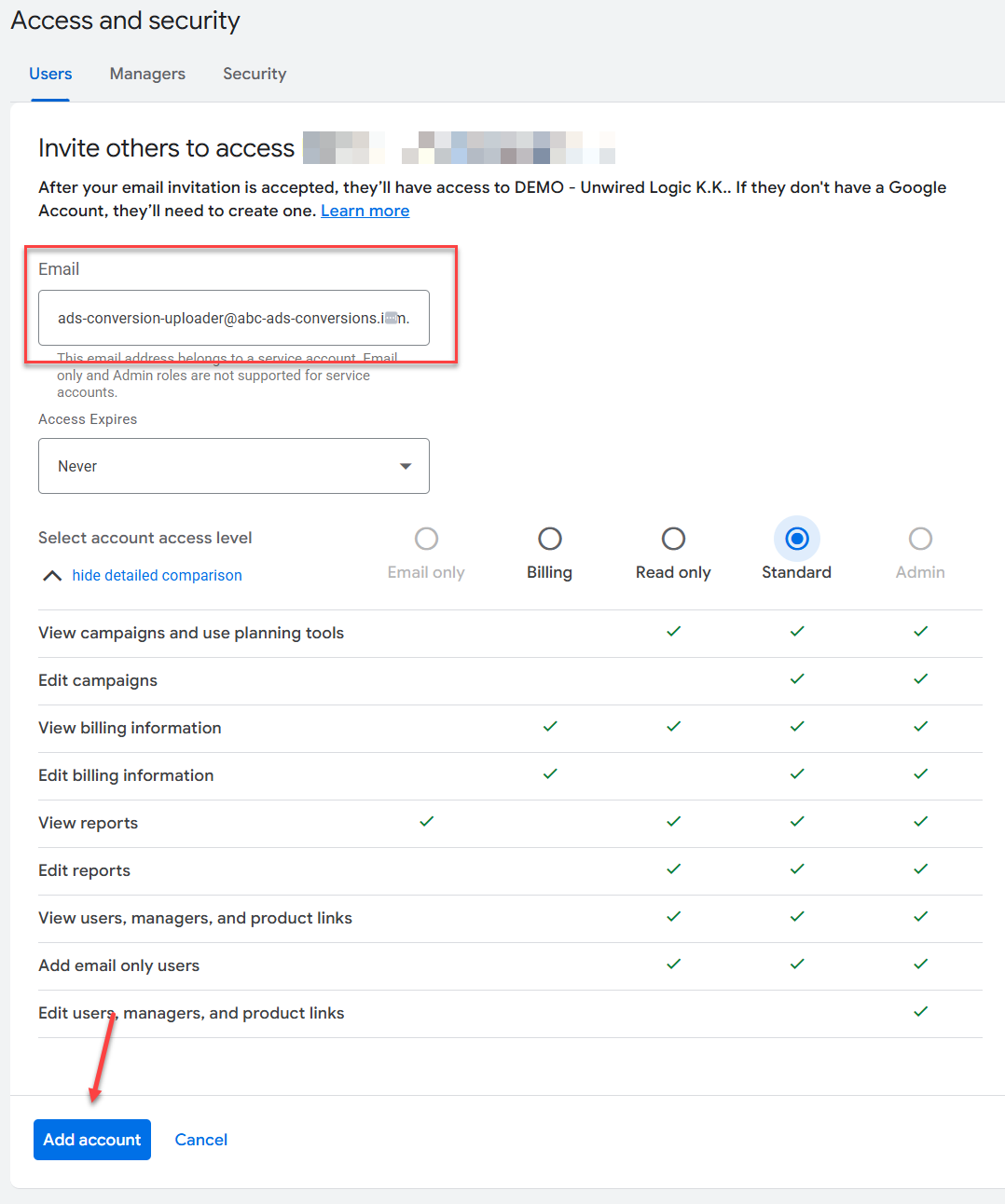Click the Standard column checkmark for Edit campaigns

click(797, 679)
